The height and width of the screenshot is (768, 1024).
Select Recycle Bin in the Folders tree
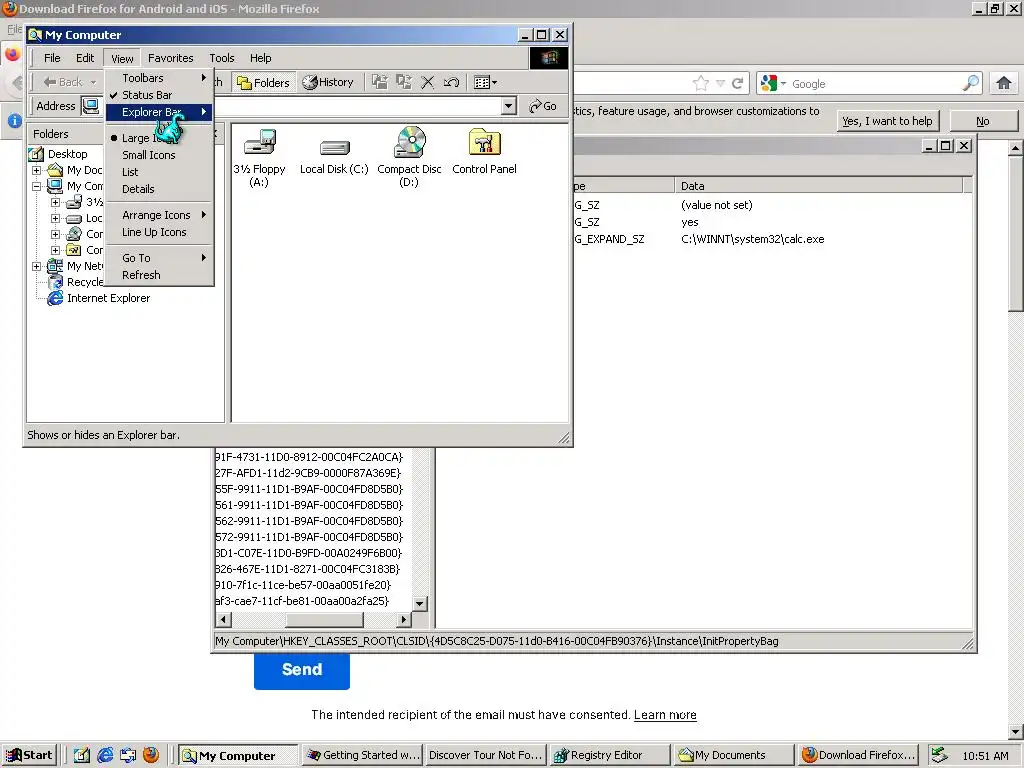pos(85,282)
